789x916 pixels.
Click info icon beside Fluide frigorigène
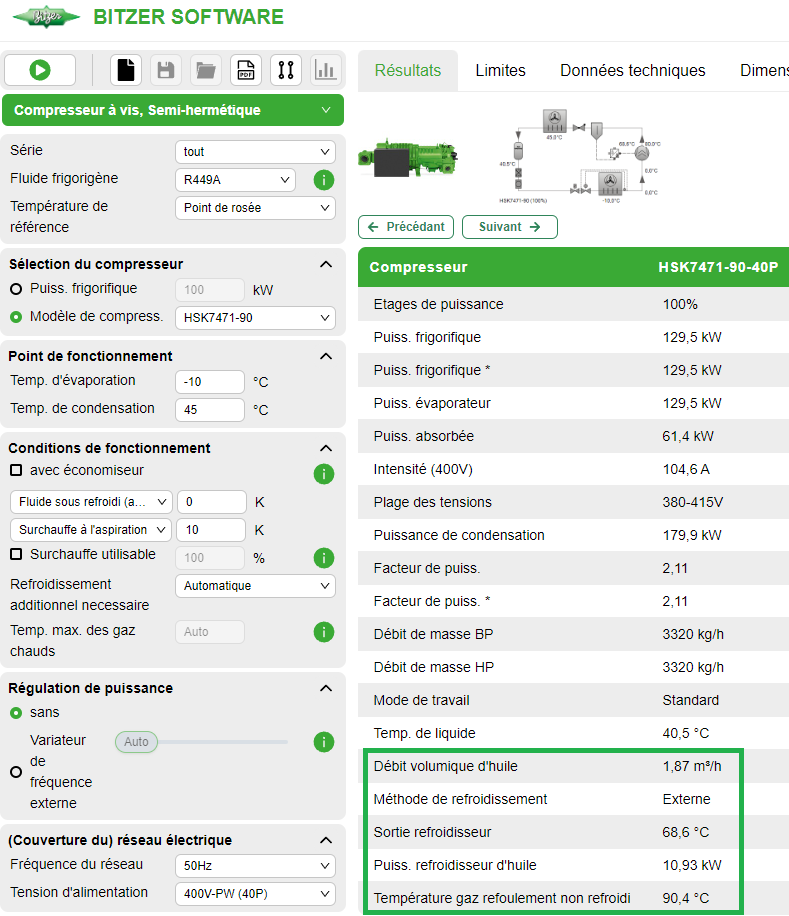point(323,181)
